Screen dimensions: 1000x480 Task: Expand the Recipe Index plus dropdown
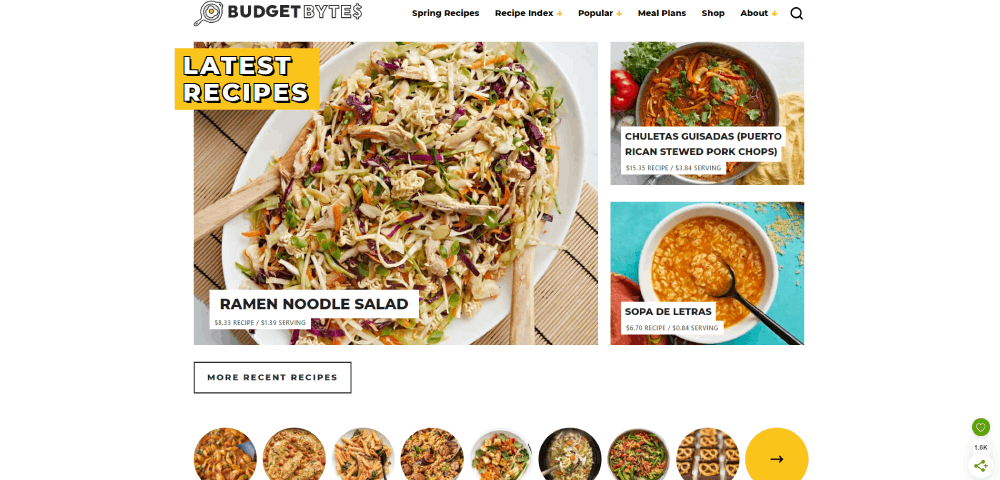[559, 13]
